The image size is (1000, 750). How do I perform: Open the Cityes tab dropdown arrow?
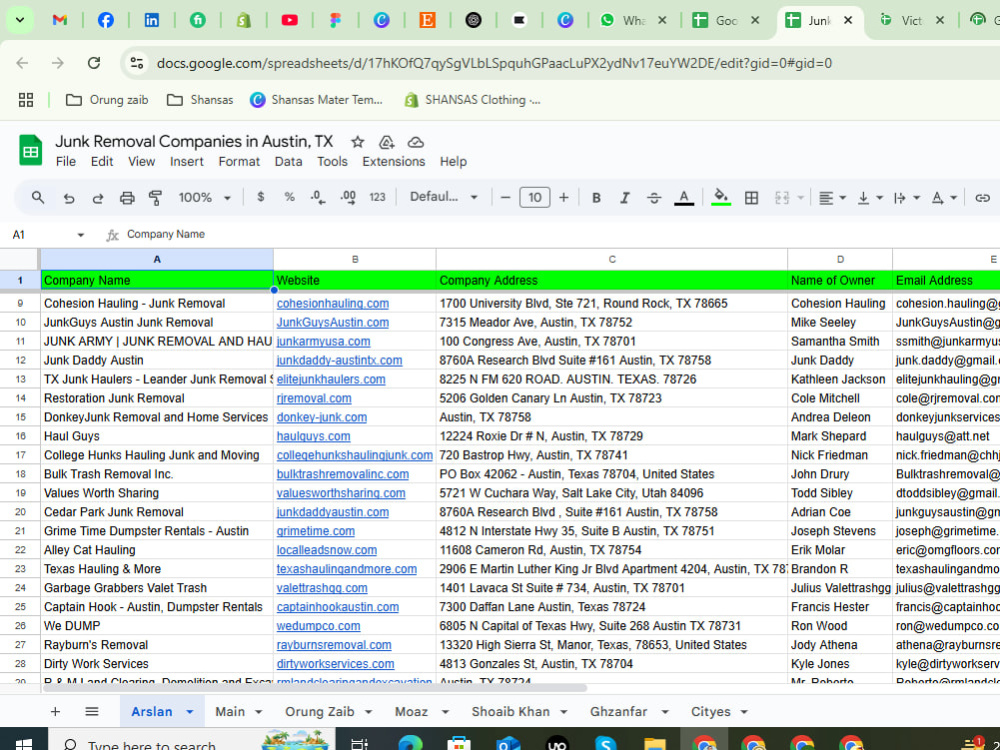744,712
